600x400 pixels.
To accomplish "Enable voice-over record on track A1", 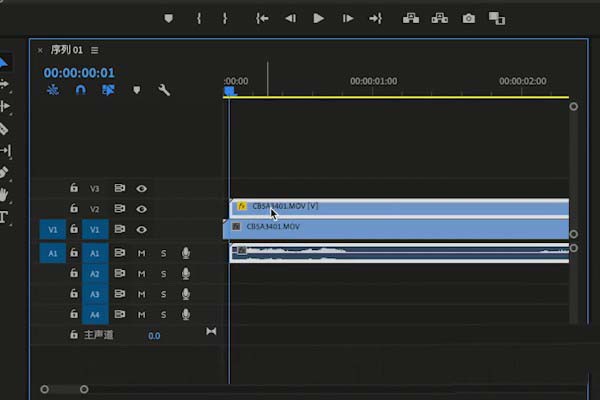I will 185,254.
